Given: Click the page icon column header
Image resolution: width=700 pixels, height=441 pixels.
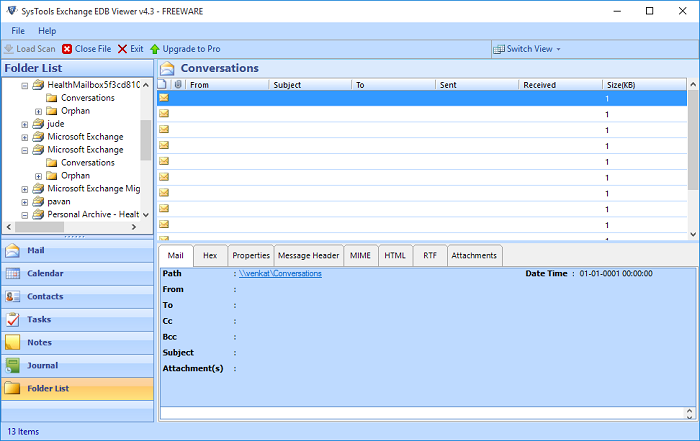Looking at the screenshot, I should point(162,84).
